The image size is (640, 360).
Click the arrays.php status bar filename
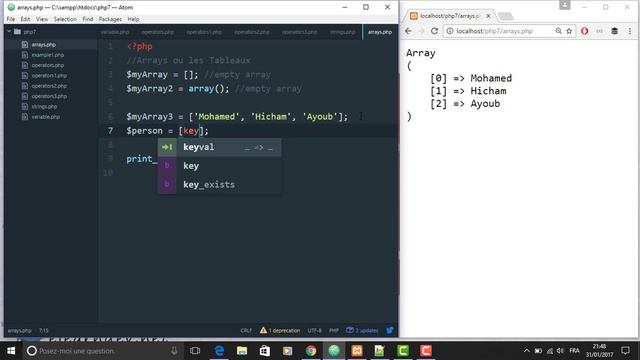(x=19, y=331)
